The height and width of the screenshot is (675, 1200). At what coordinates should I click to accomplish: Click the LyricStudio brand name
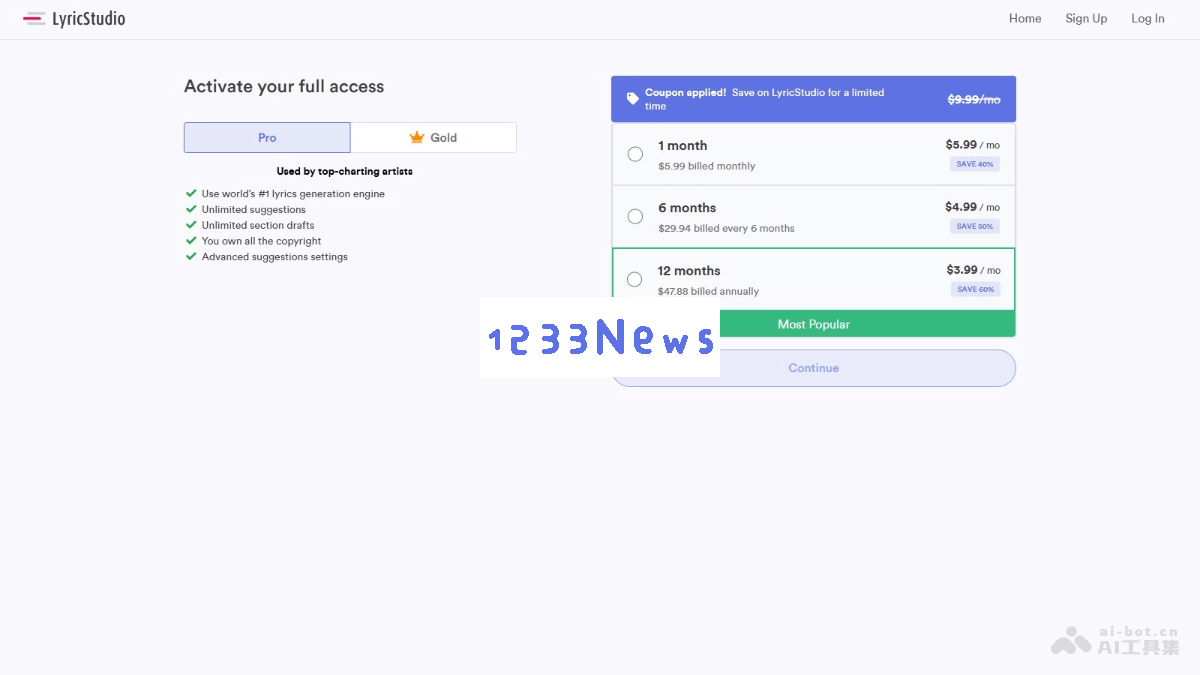(x=89, y=19)
